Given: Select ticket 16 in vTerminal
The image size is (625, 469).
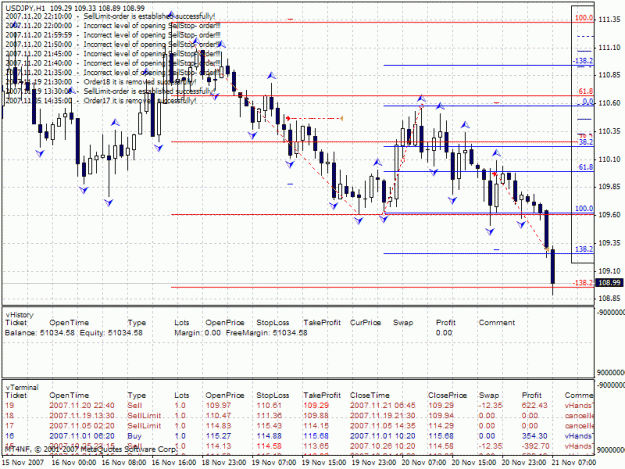Looking at the screenshot, I should click(10, 436).
